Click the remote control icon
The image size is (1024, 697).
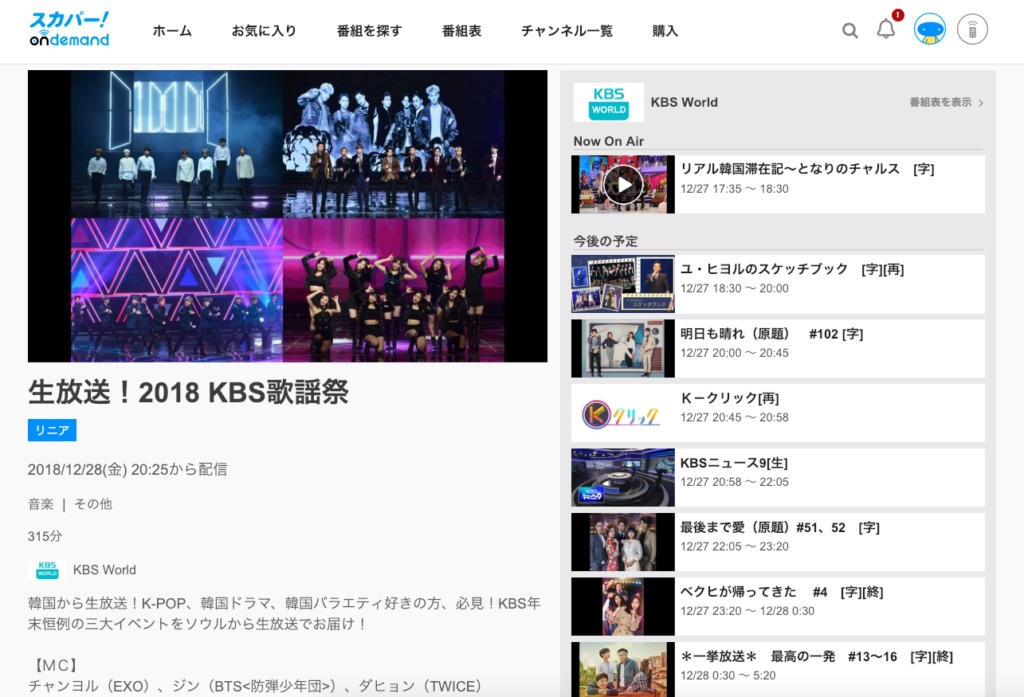pos(972,29)
